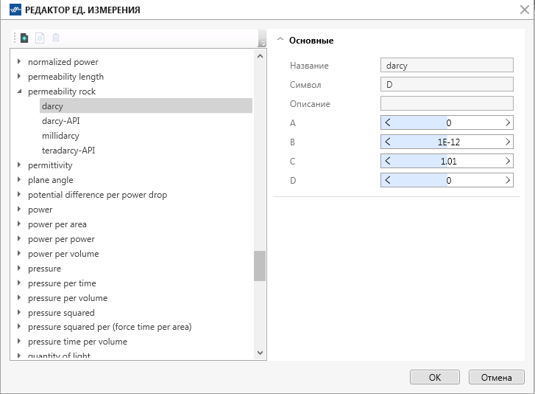This screenshot has width=535, height=394.
Task: Increase value C with right arrow
Action: point(507,161)
